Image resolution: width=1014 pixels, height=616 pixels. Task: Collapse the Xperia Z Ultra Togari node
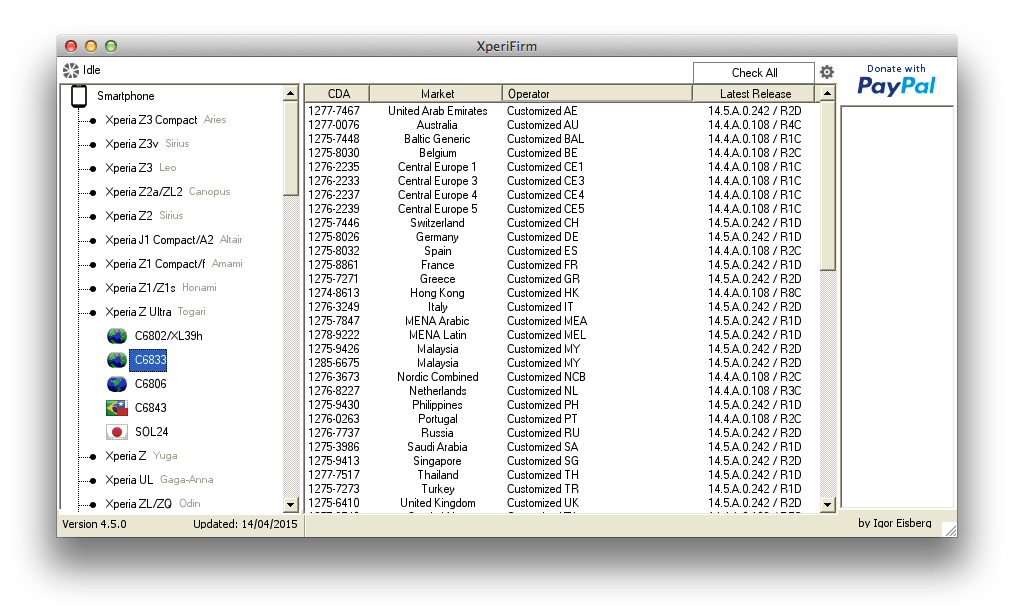92,313
